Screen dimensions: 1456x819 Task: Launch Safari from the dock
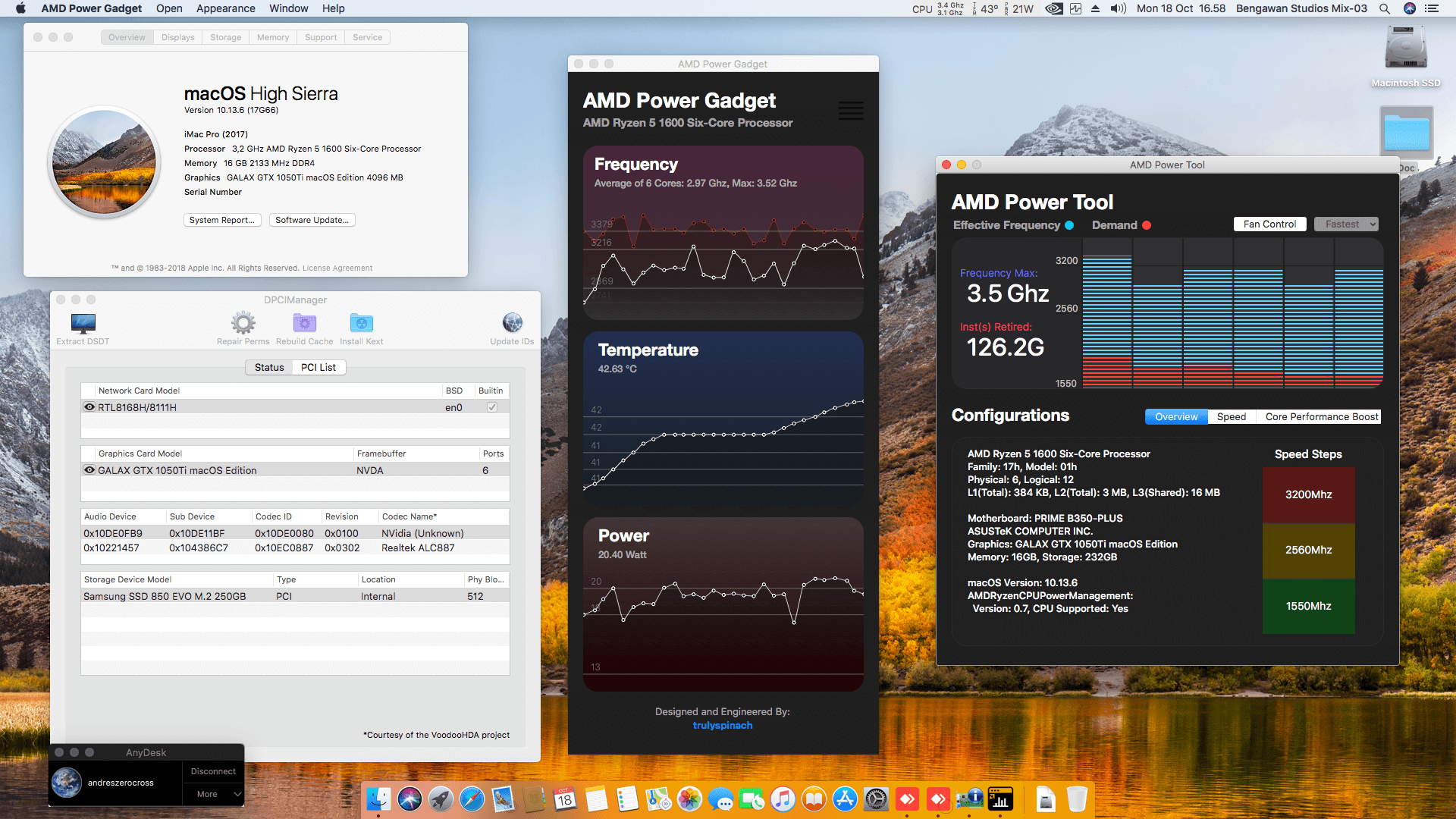(x=472, y=799)
